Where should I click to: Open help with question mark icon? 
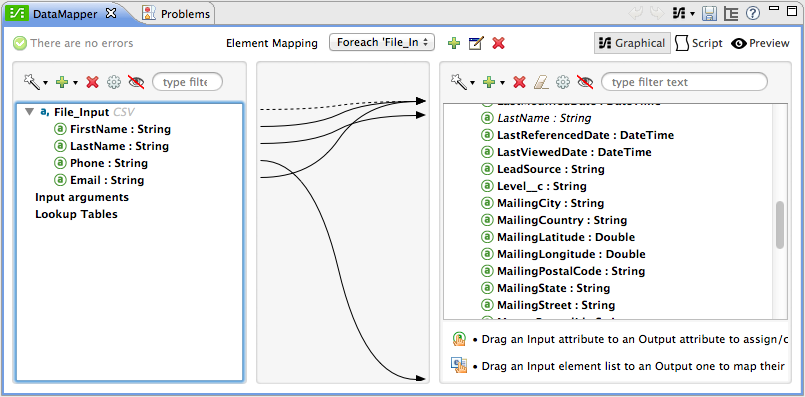(x=753, y=13)
